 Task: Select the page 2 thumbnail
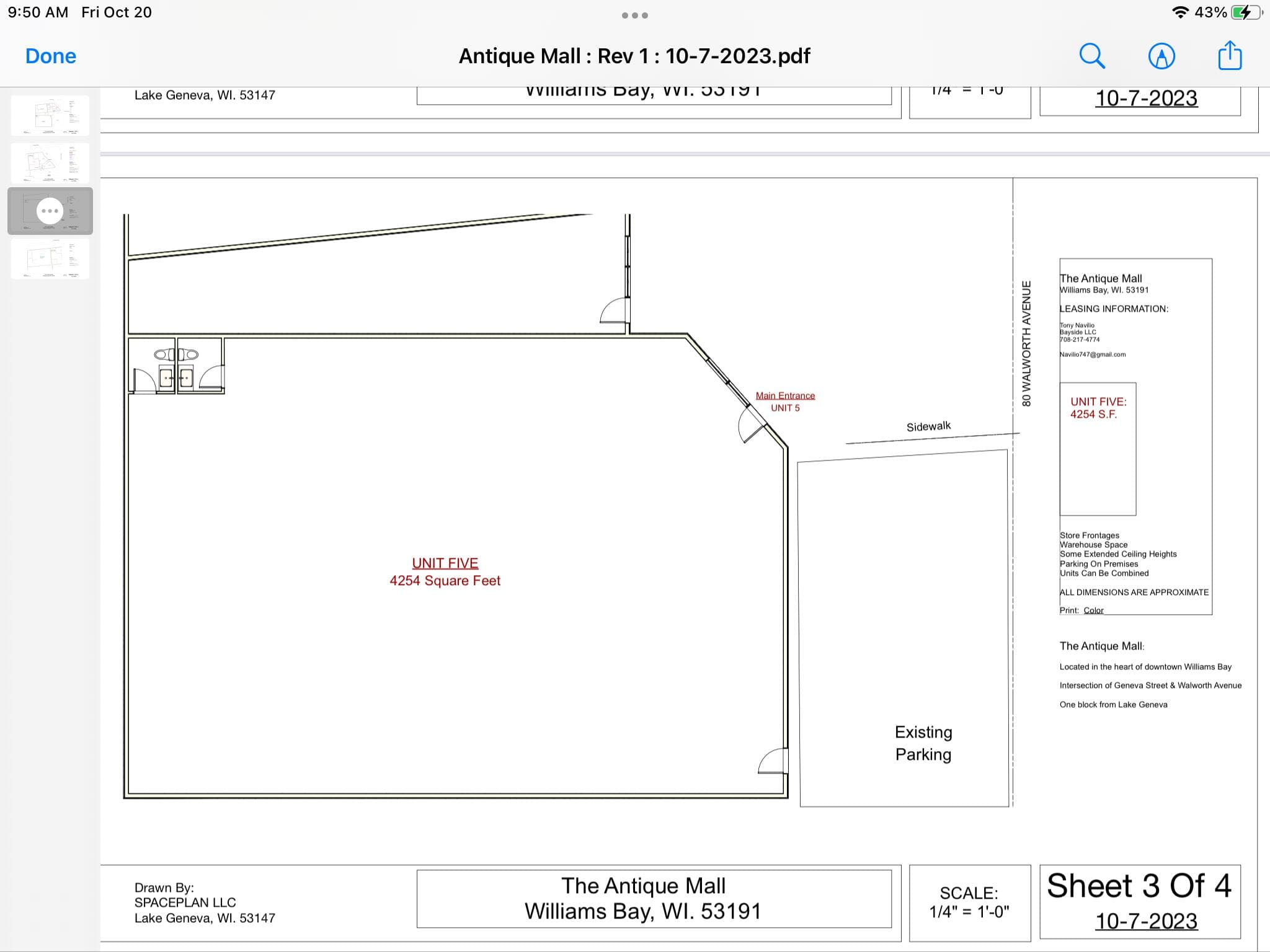(x=50, y=162)
